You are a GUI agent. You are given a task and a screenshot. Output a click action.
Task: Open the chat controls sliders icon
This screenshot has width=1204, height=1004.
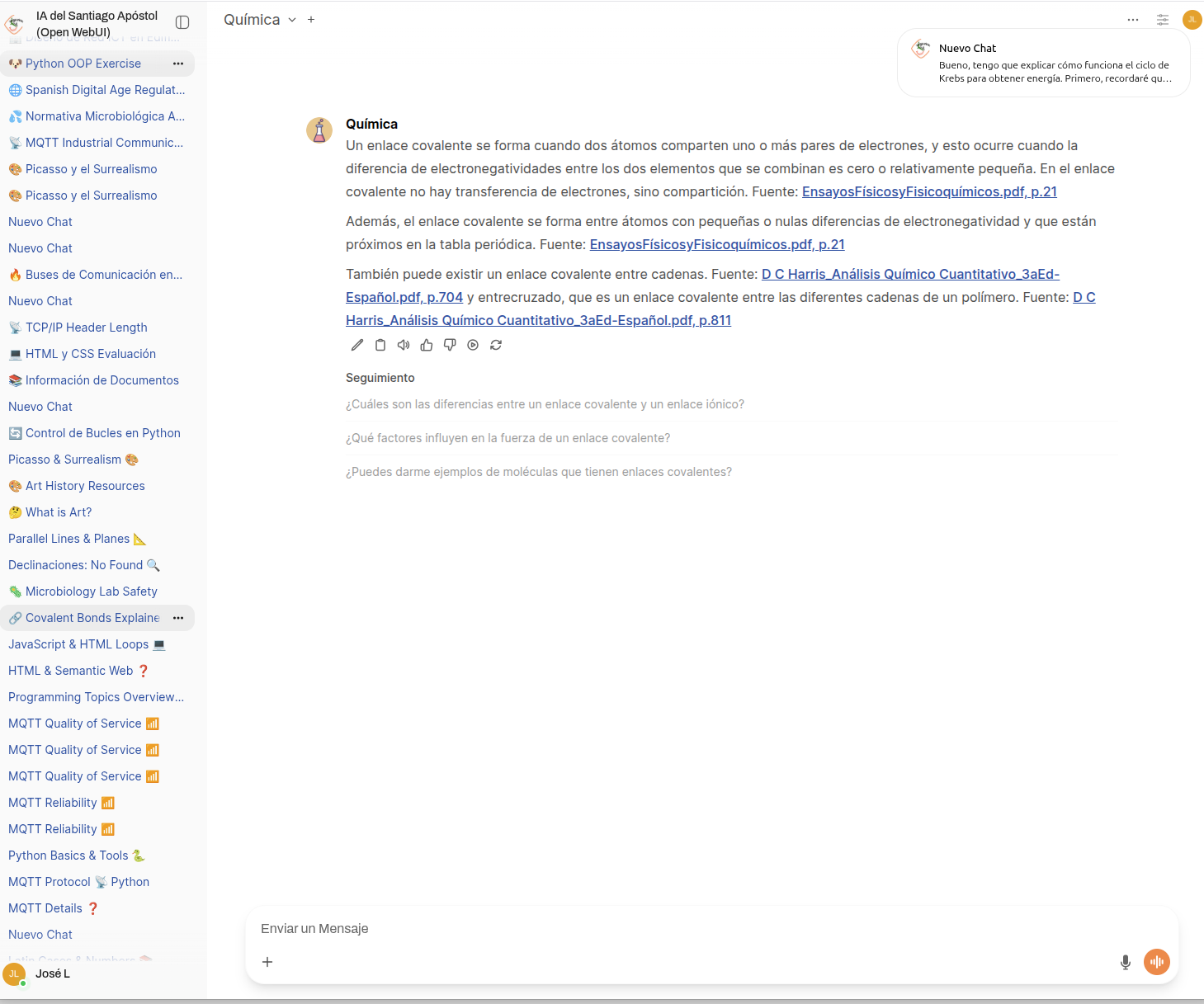click(x=1163, y=20)
